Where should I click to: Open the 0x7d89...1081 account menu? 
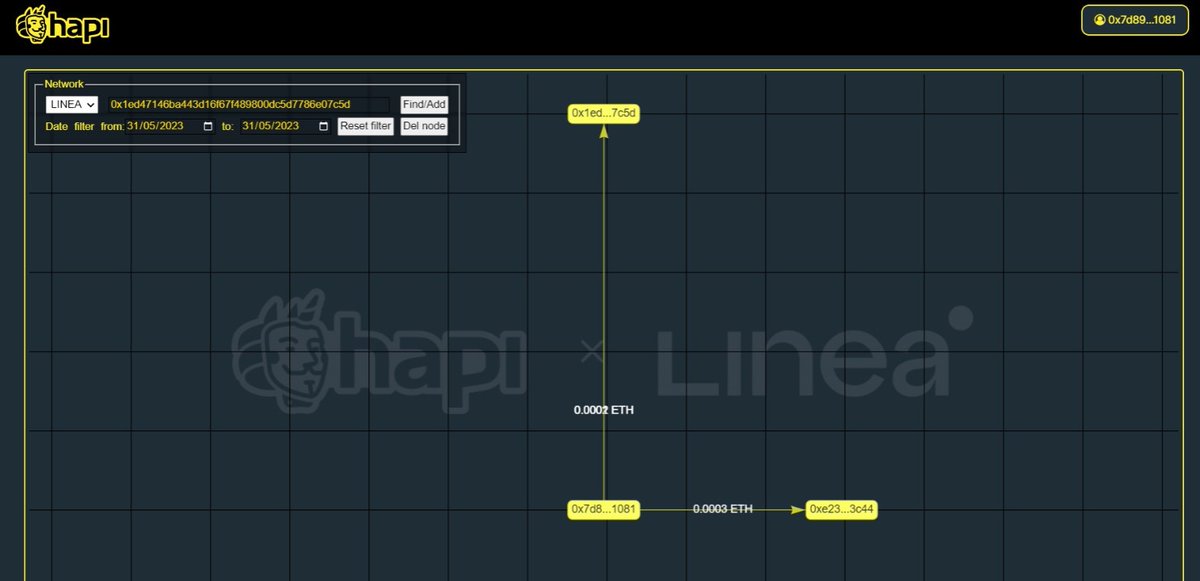point(1133,19)
